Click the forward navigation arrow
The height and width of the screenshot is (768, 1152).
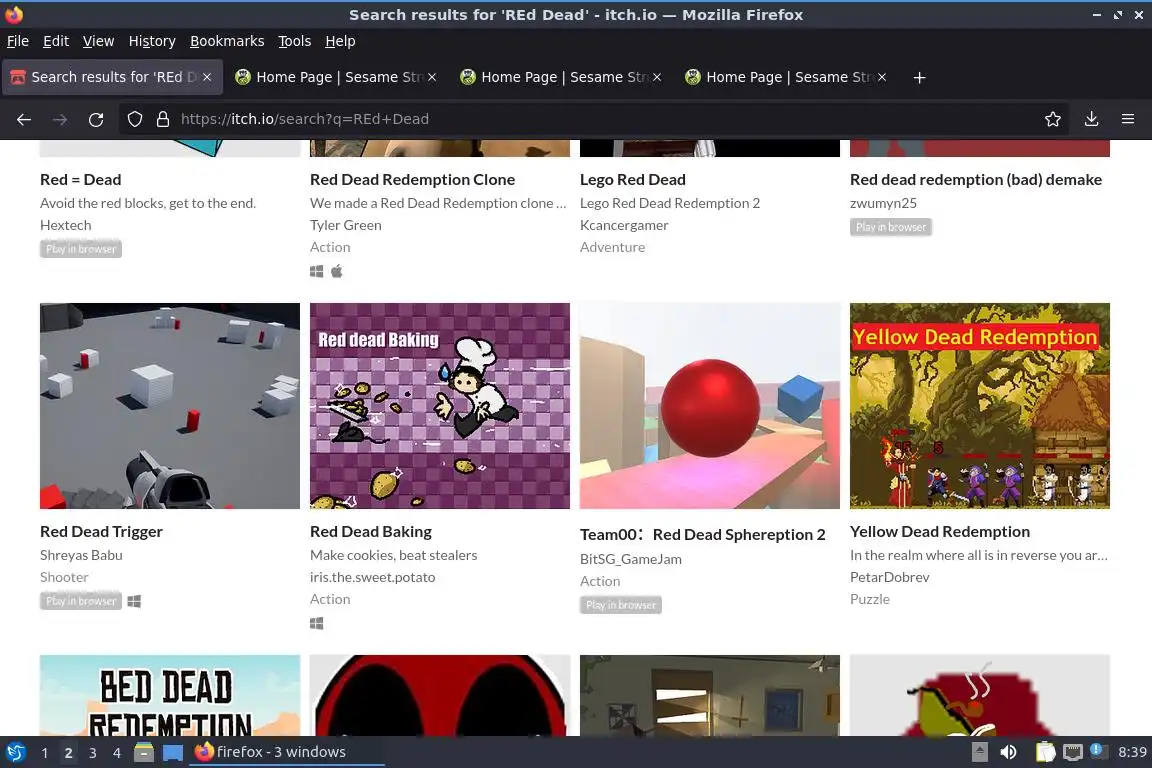(60, 119)
